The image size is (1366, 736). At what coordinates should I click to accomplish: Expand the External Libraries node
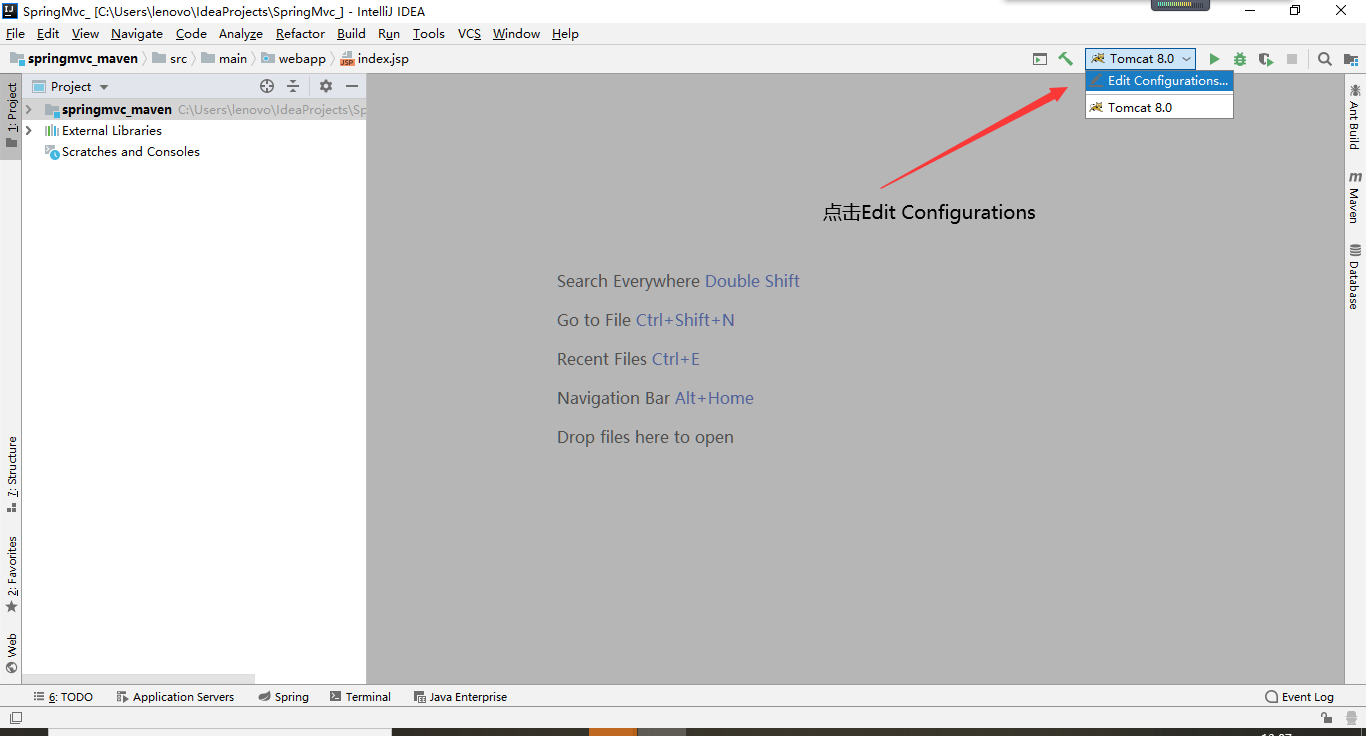click(29, 130)
